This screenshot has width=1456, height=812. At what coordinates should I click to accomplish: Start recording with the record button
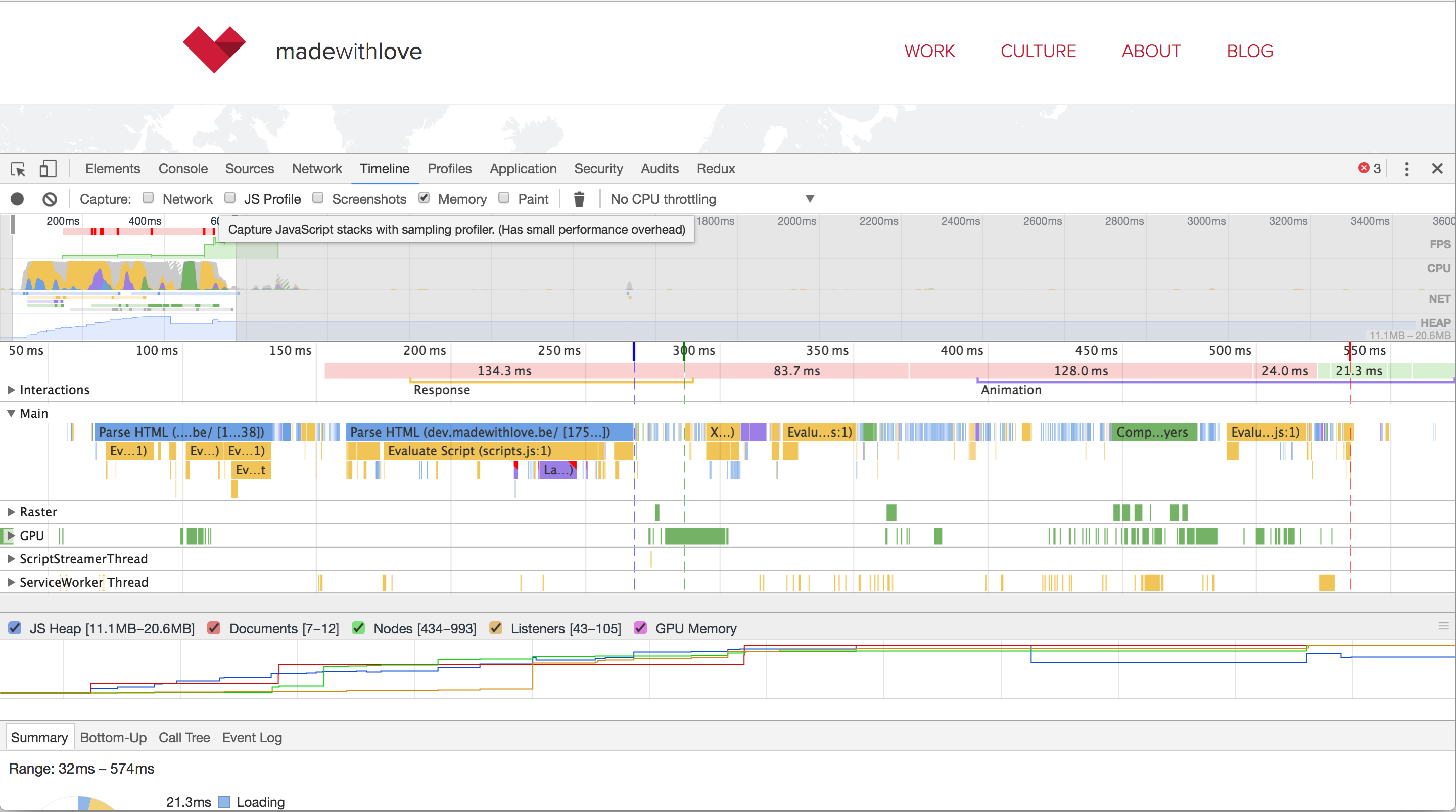(18, 199)
